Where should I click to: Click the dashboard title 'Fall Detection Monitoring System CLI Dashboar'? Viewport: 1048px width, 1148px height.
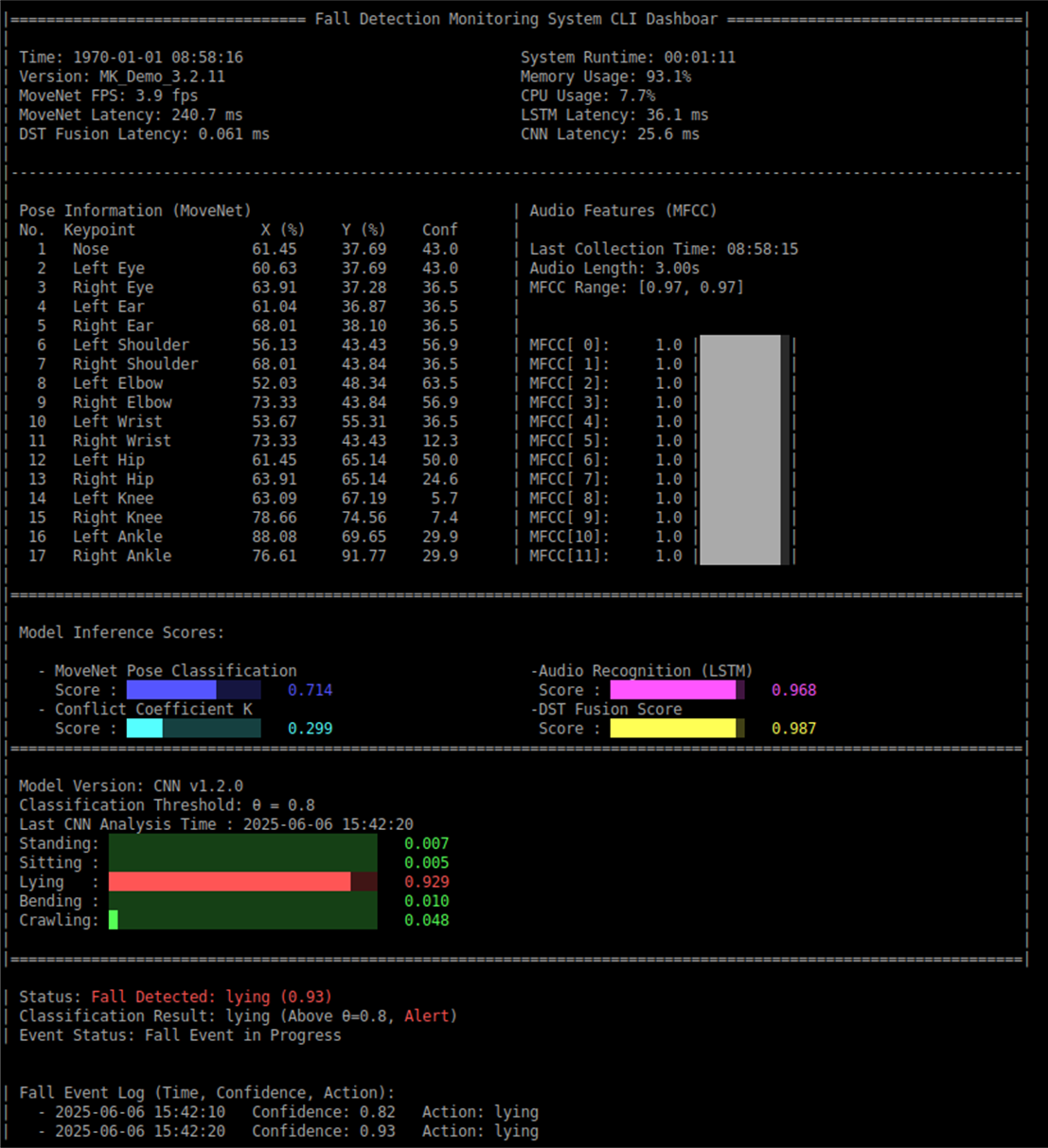[x=517, y=19]
